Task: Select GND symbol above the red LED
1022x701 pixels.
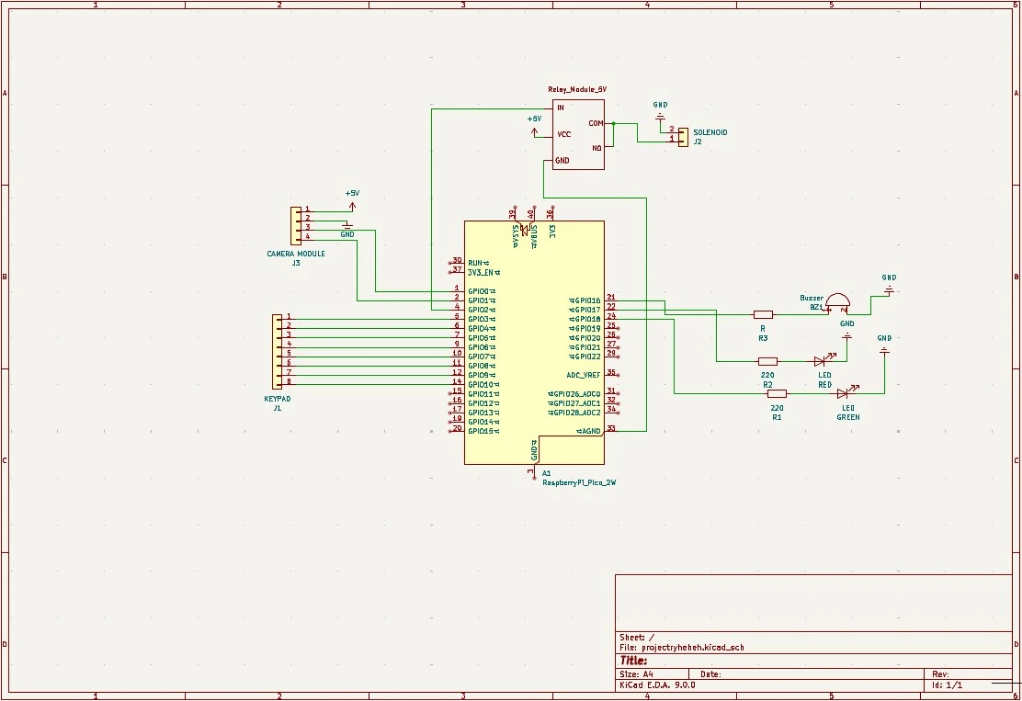Action: point(847,330)
